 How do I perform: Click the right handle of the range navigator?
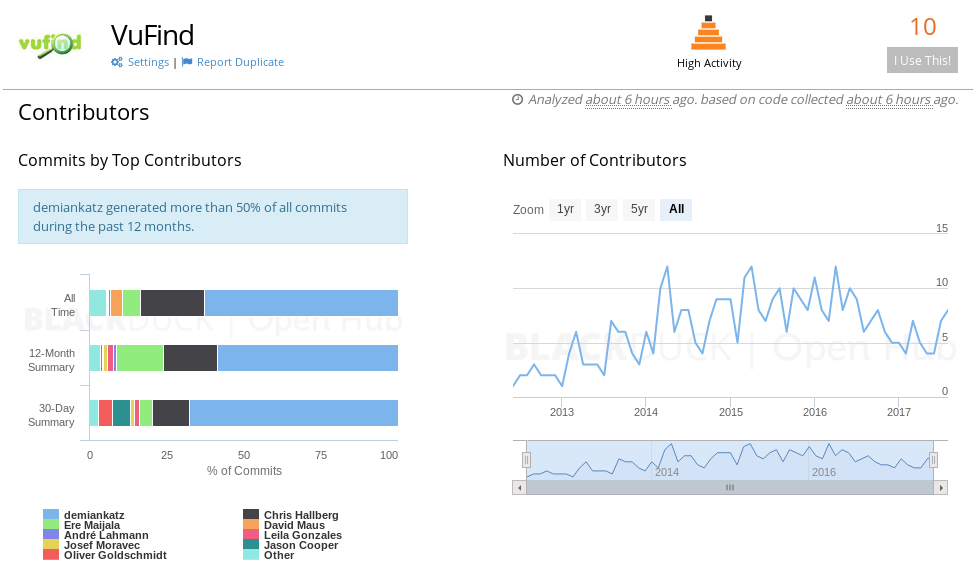933,460
